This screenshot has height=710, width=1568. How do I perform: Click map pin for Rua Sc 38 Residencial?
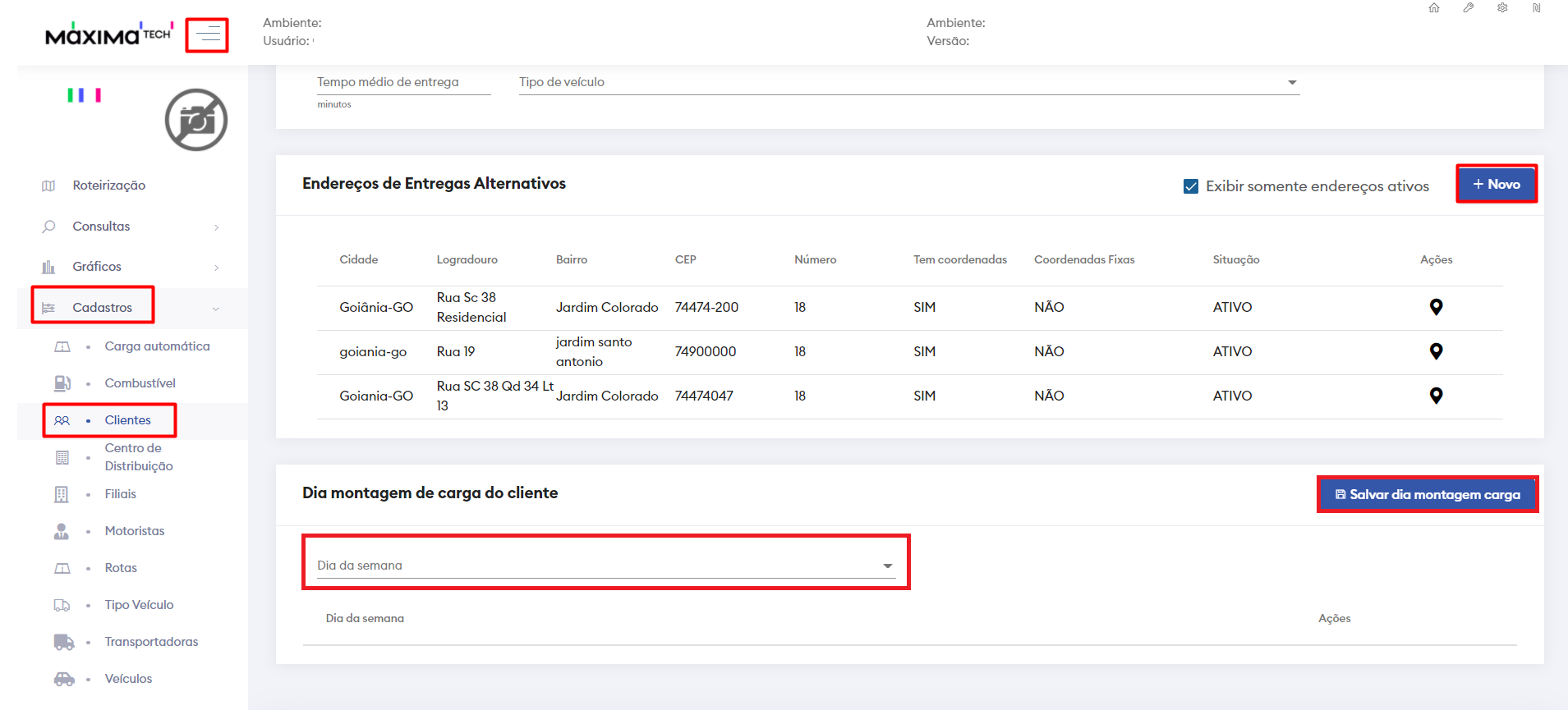1435,307
